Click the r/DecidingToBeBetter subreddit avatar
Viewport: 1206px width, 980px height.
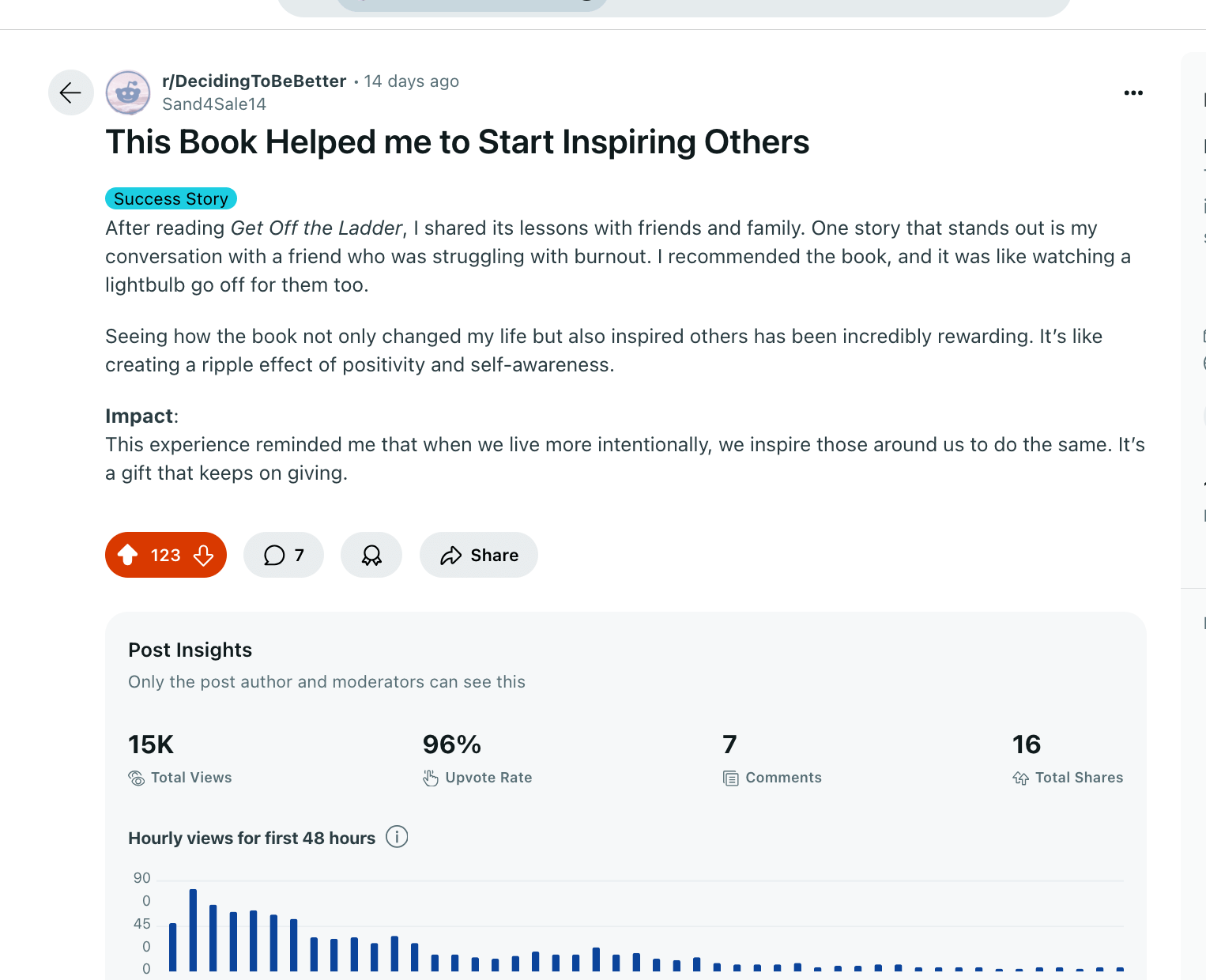pyautogui.click(x=128, y=92)
